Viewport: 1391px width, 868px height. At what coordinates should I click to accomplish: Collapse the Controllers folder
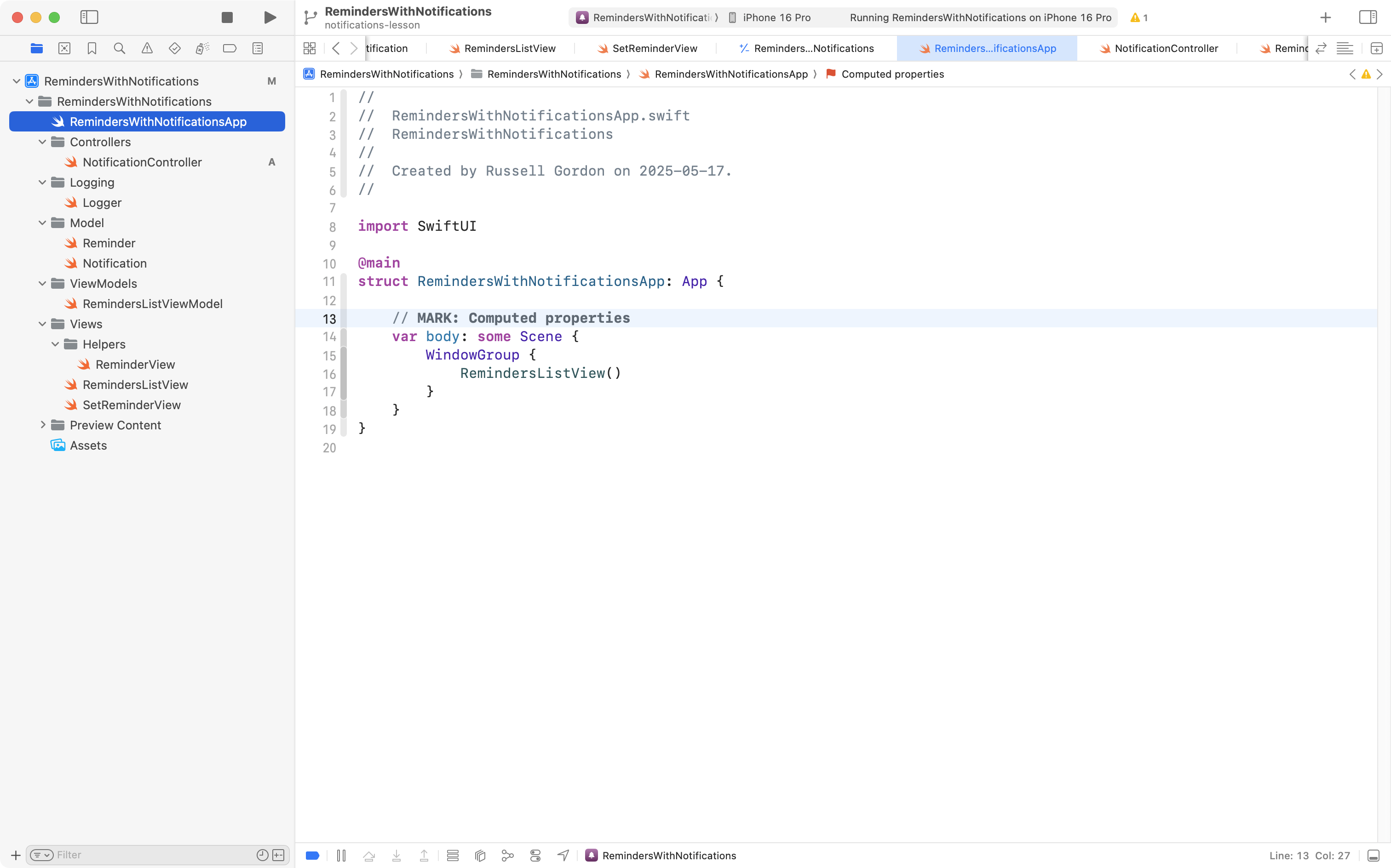42,142
